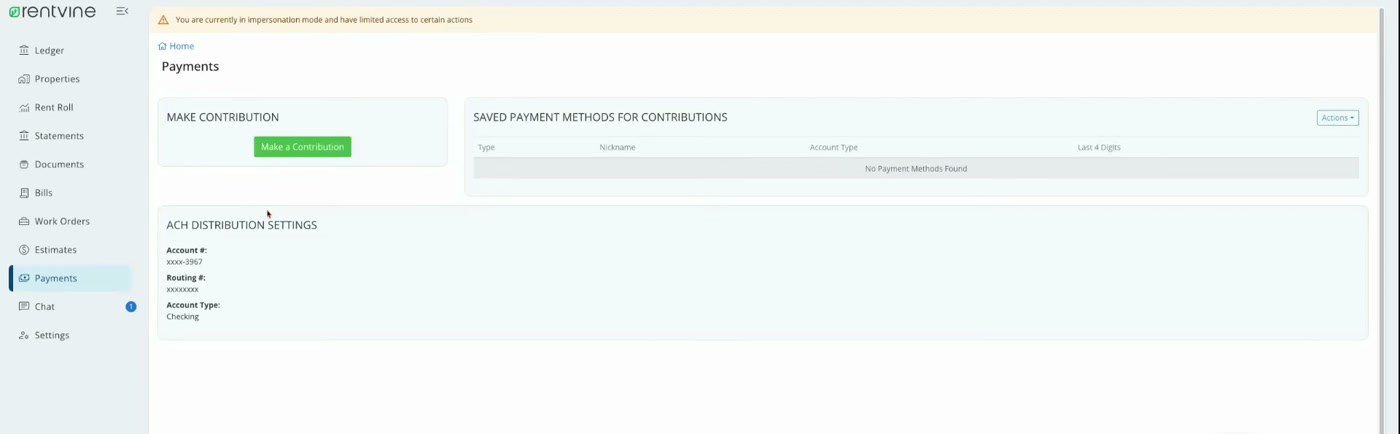This screenshot has height=434, width=1400.
Task: Click the masked routing number xxxxxxxxx
Action: click(182, 289)
